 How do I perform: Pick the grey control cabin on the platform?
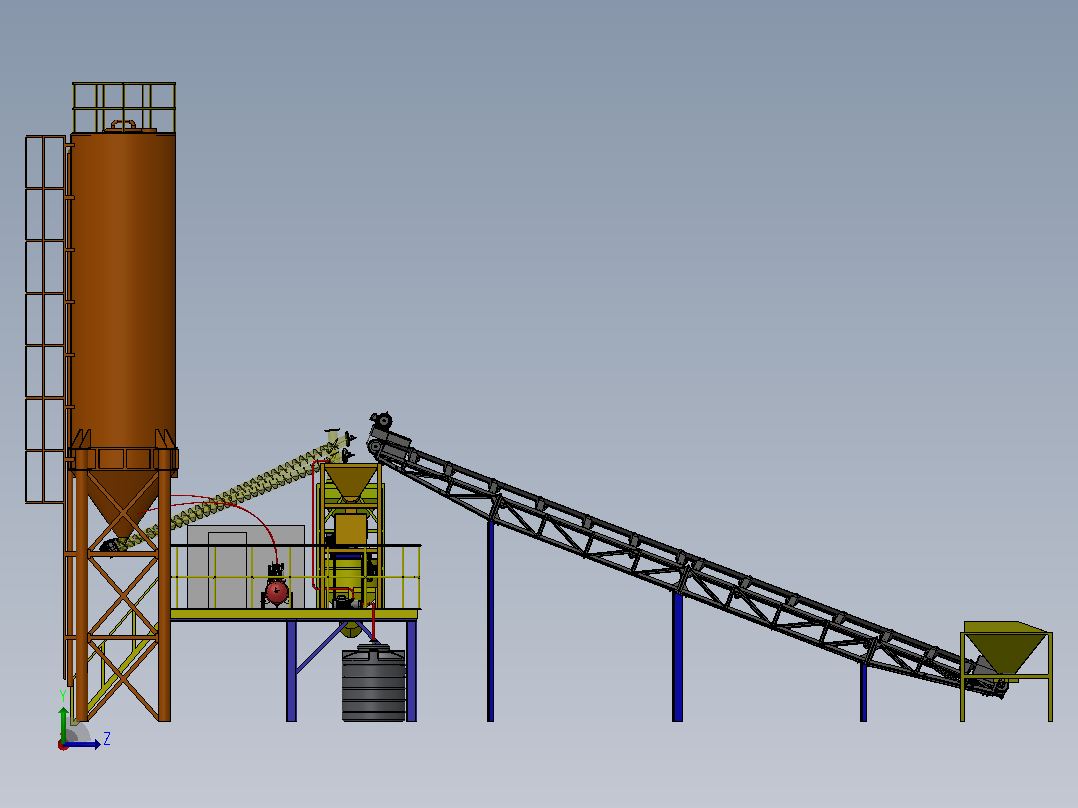point(245,567)
